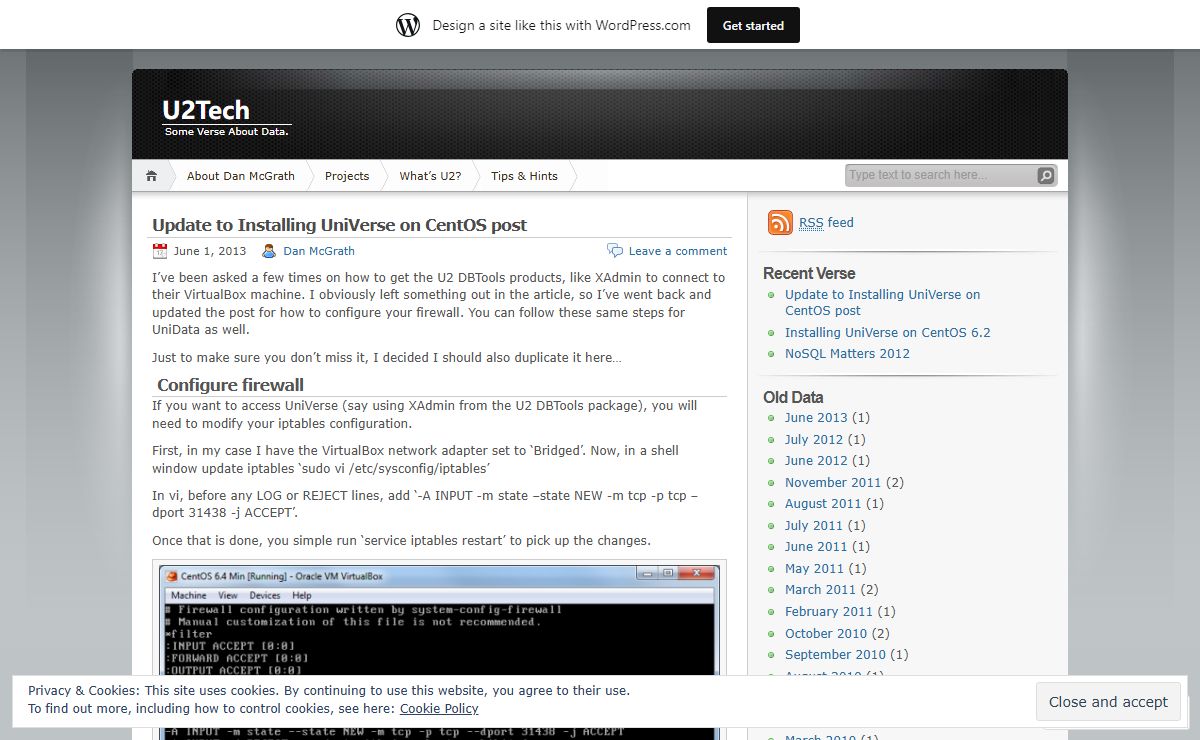Open June 2012 archive link
Viewport: 1200px width, 740px height.
point(816,461)
